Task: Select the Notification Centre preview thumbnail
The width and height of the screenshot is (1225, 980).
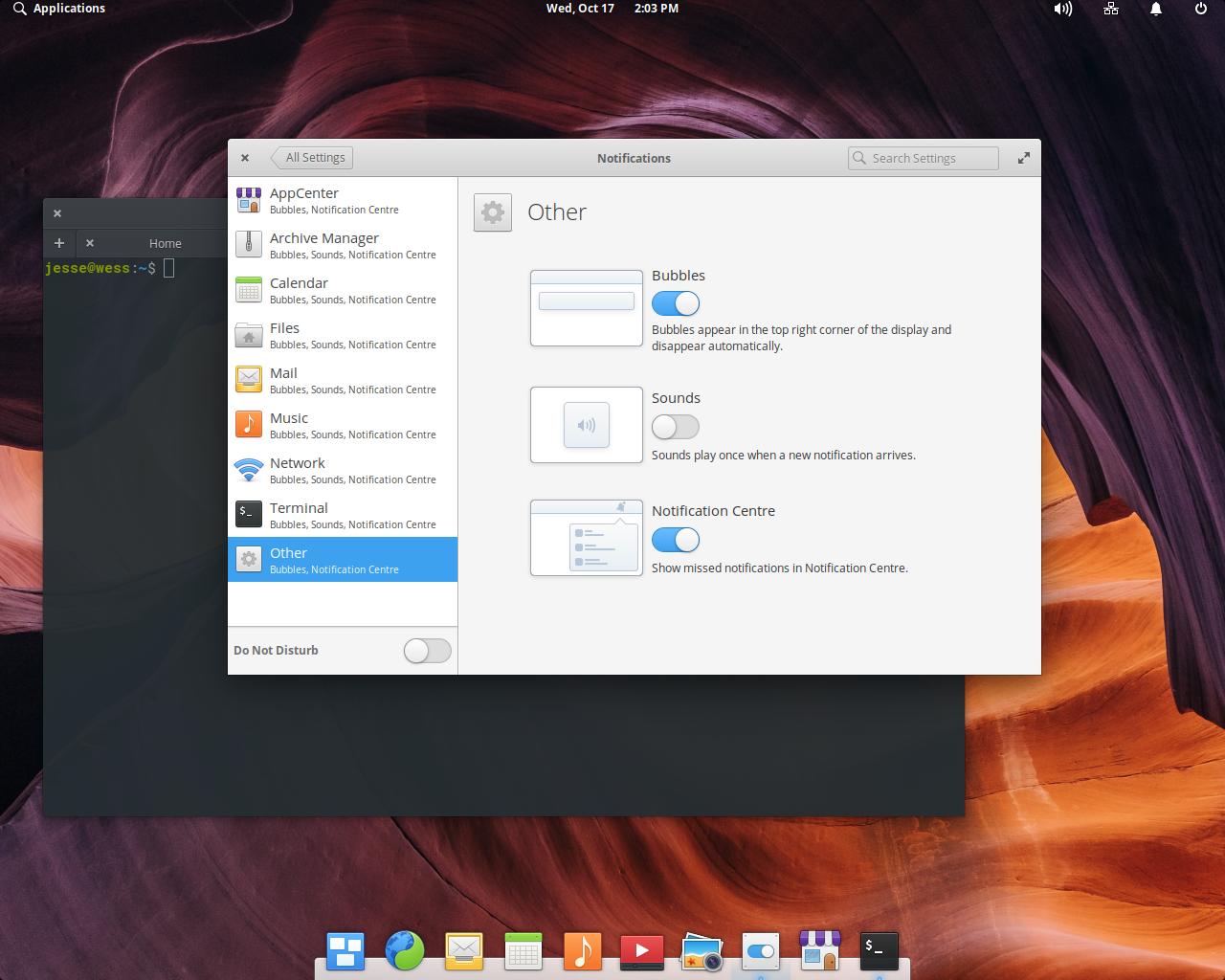Action: point(587,538)
